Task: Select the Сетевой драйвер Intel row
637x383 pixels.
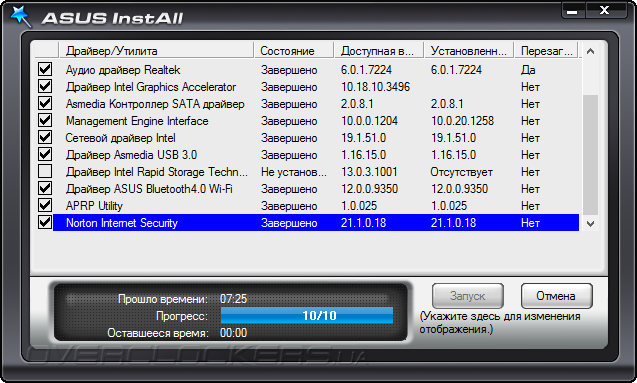Action: (316, 138)
